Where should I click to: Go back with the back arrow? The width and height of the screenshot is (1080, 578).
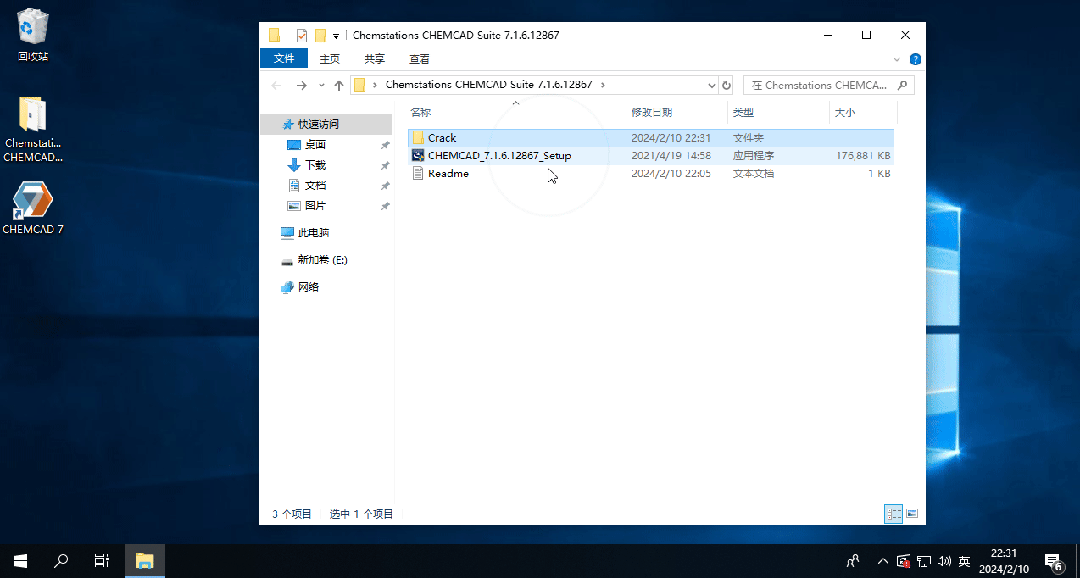pyautogui.click(x=277, y=85)
